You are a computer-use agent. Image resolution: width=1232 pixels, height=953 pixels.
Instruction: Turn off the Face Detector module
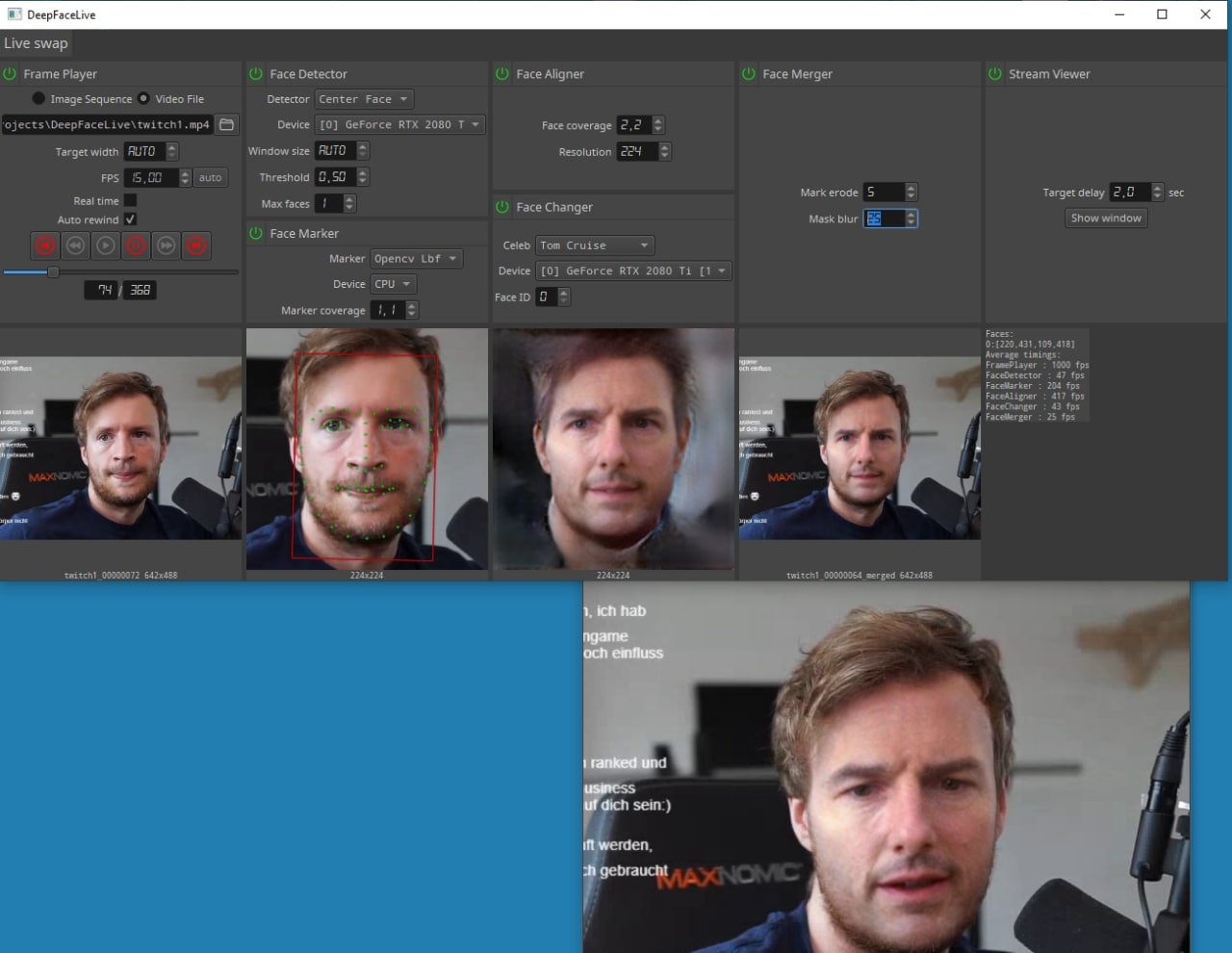pos(256,74)
